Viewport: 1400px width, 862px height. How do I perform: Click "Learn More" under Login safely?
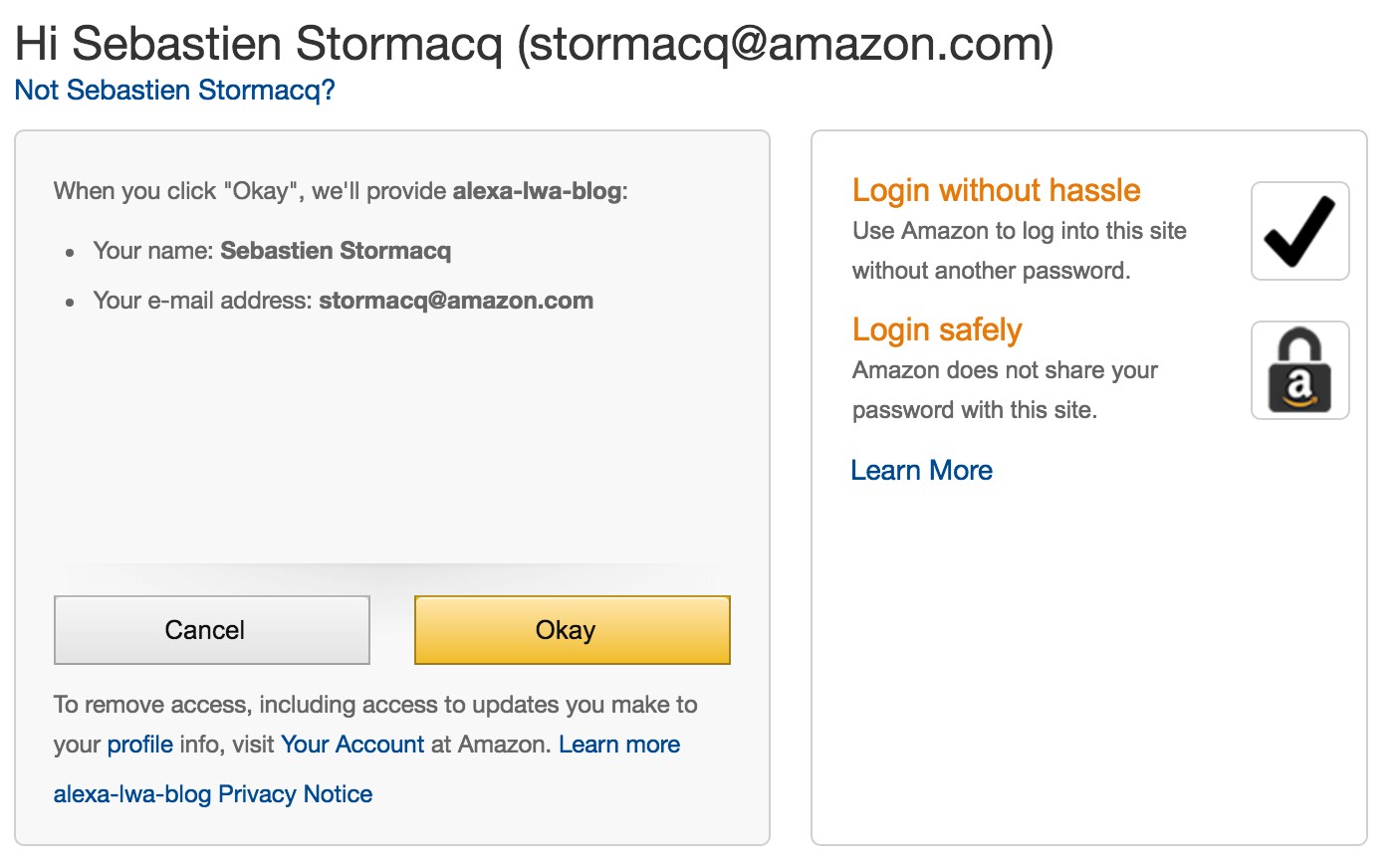point(921,470)
